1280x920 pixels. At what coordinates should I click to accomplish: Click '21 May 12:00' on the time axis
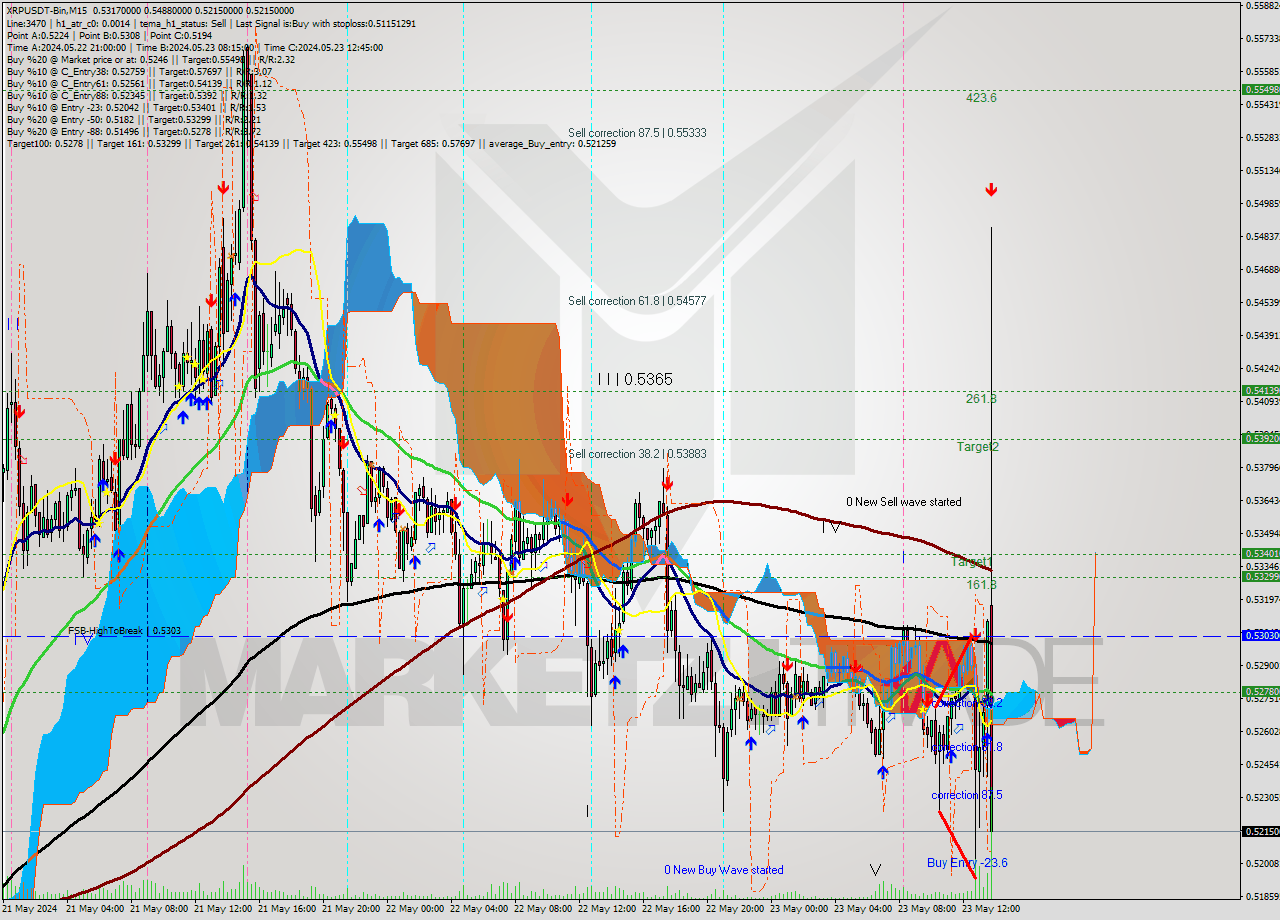(225, 909)
